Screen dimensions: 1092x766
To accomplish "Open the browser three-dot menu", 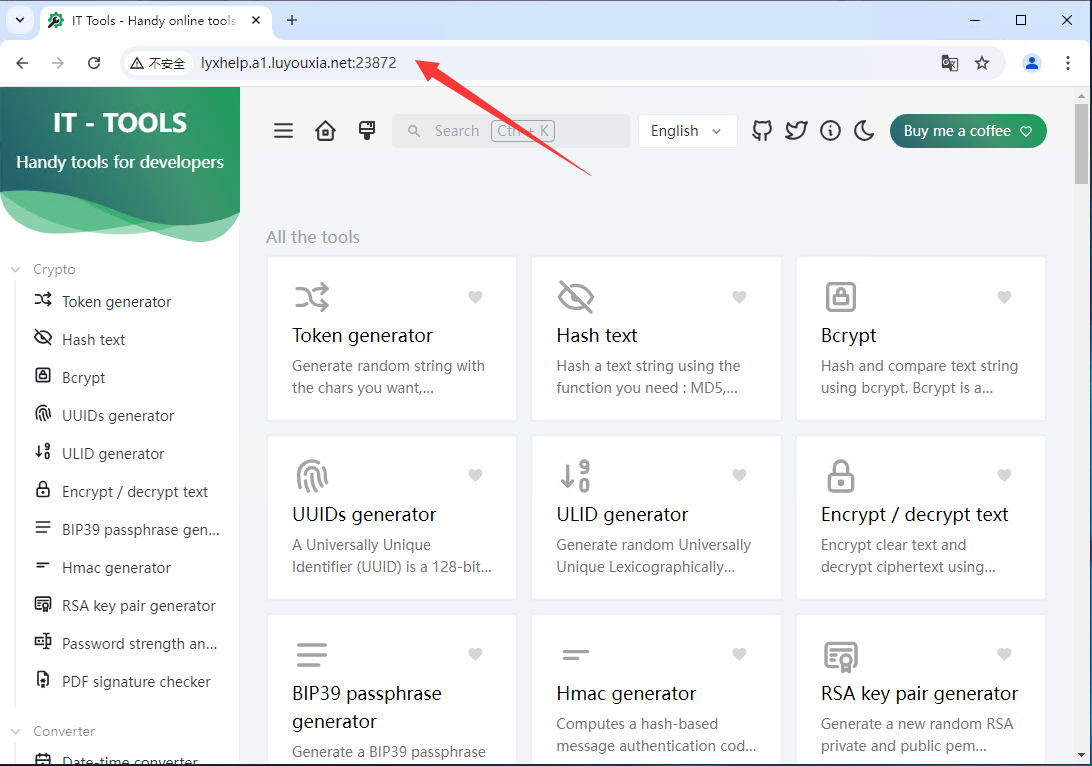I will click(1068, 63).
